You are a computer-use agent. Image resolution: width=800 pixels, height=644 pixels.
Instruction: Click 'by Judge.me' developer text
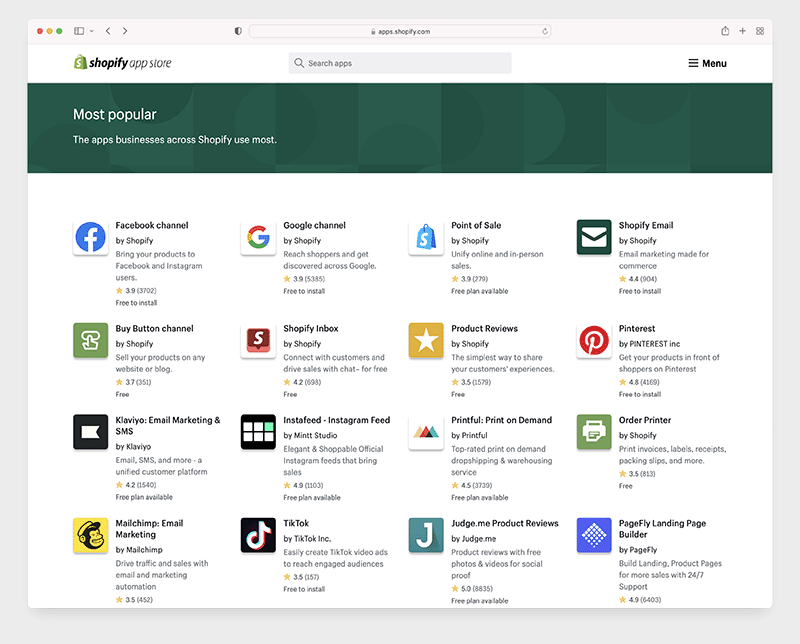(473, 538)
